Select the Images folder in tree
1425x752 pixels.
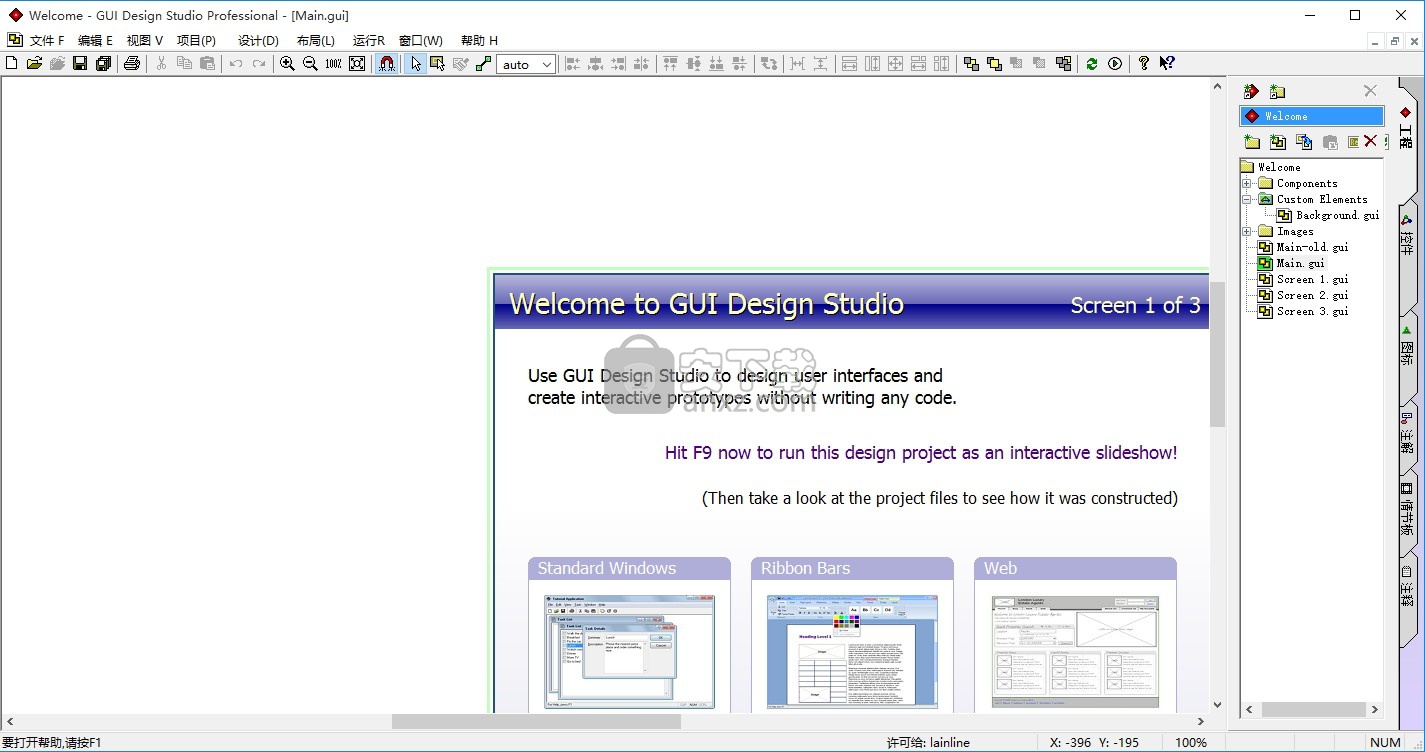coord(1295,231)
